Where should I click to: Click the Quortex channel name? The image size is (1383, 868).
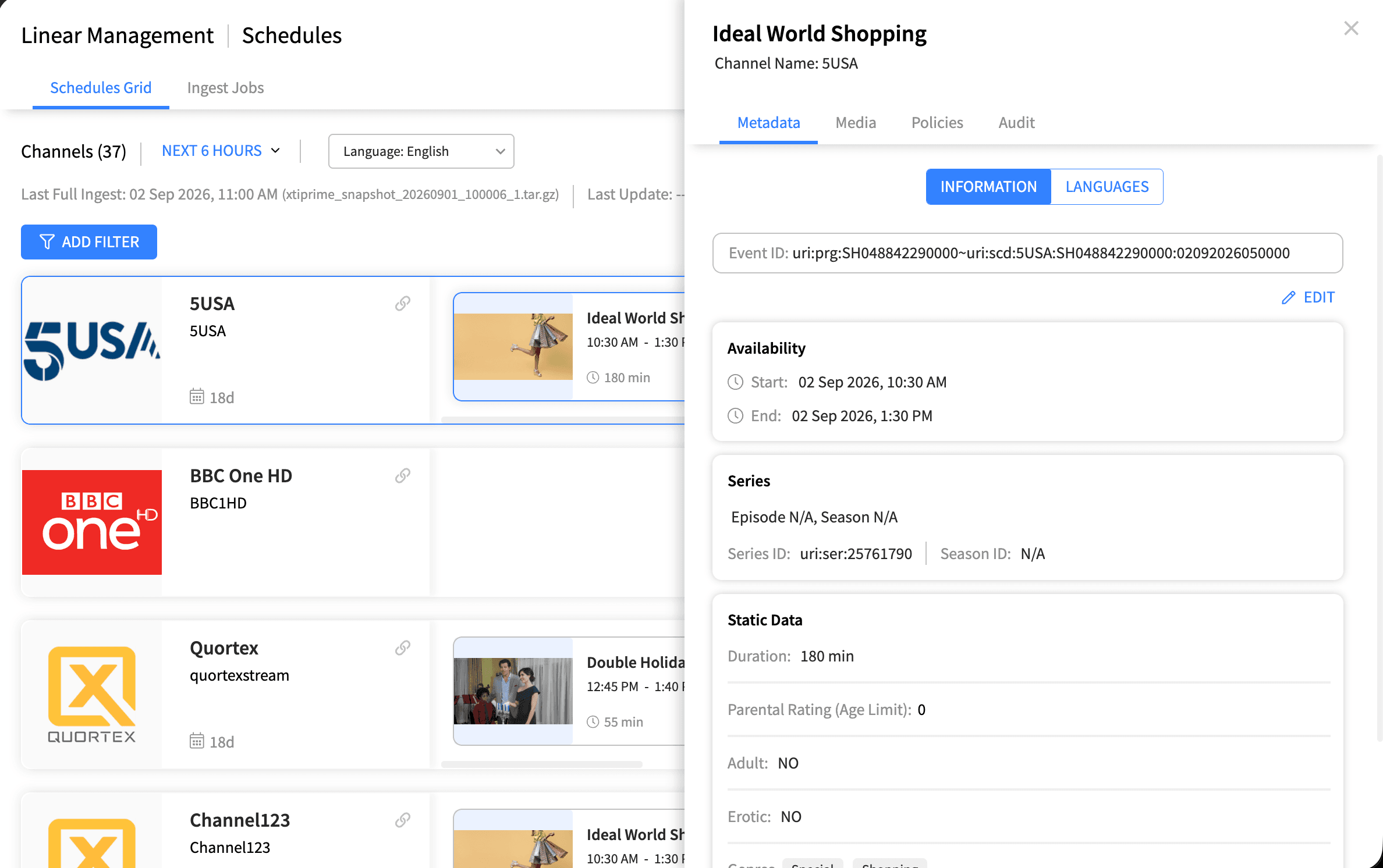tap(224, 648)
